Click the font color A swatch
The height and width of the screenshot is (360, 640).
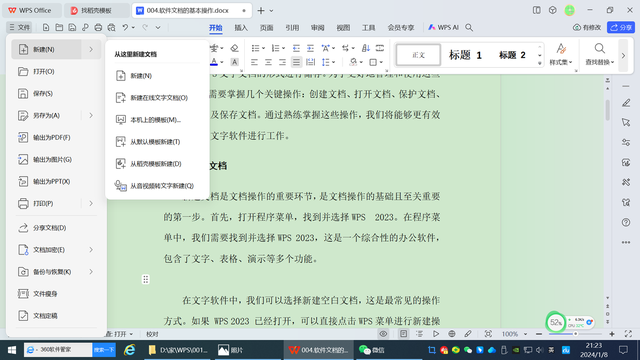[x=214, y=62]
